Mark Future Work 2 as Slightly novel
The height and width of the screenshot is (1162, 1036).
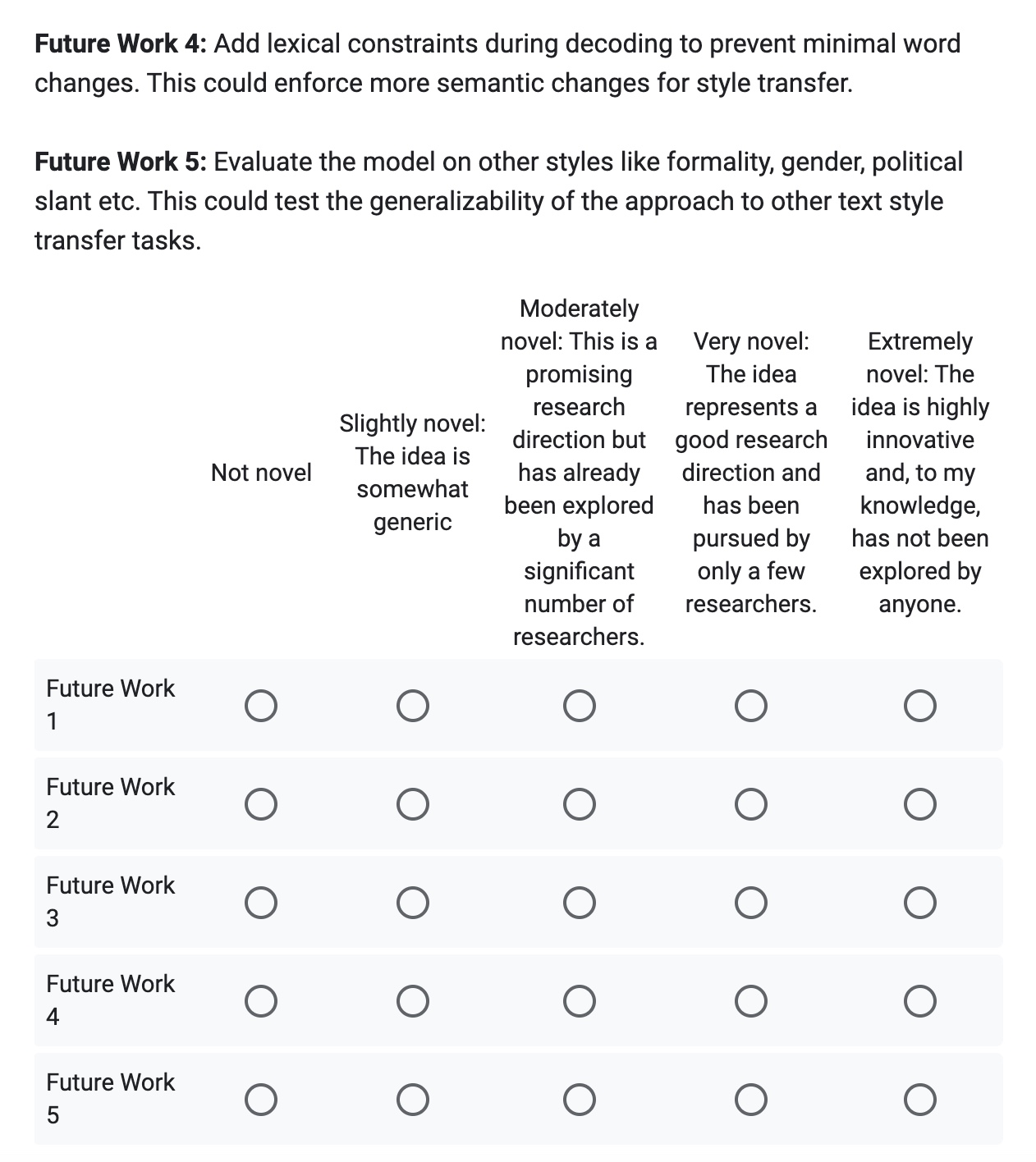[412, 804]
